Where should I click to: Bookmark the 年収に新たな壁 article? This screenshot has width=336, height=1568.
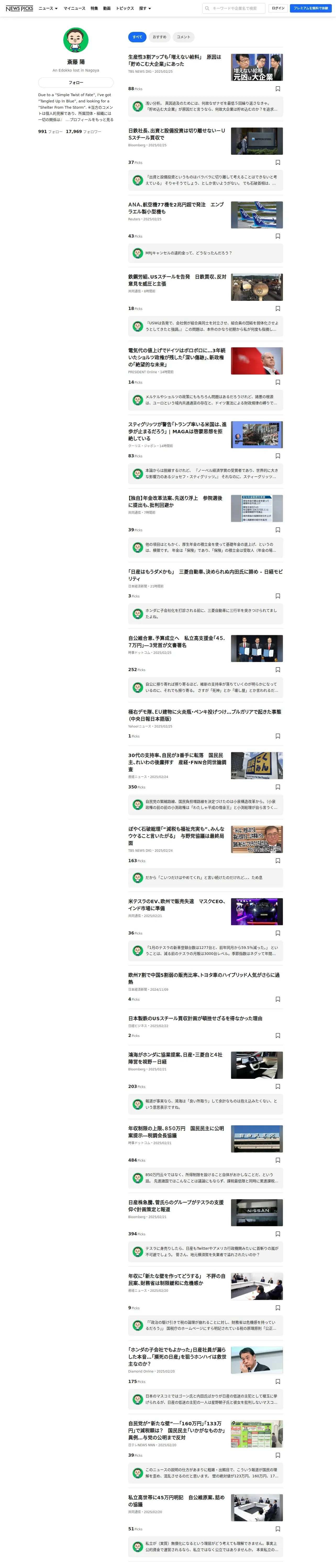click(278, 1307)
